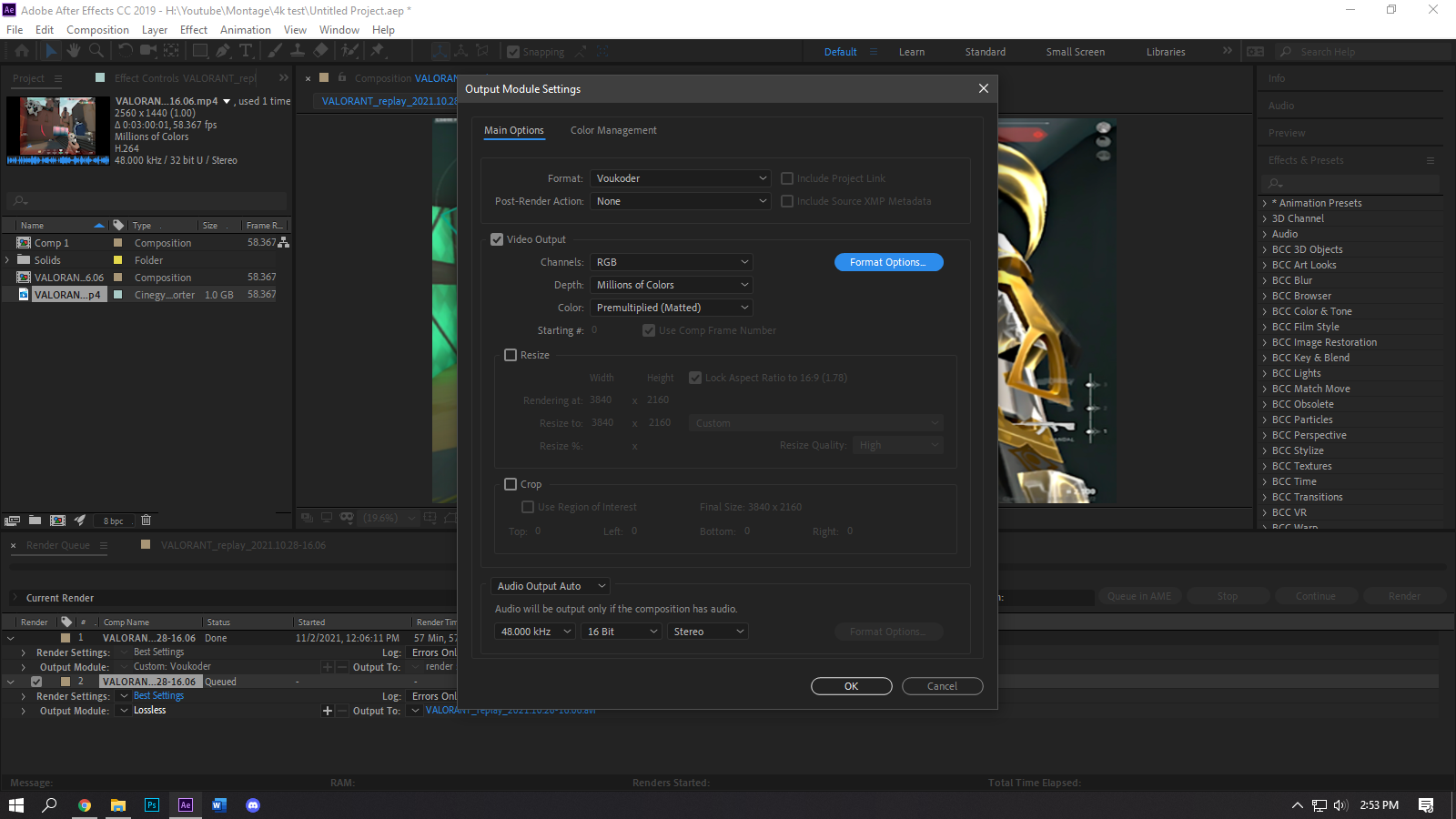The height and width of the screenshot is (819, 1456).
Task: Delete selected item with trash icon
Action: click(x=146, y=521)
